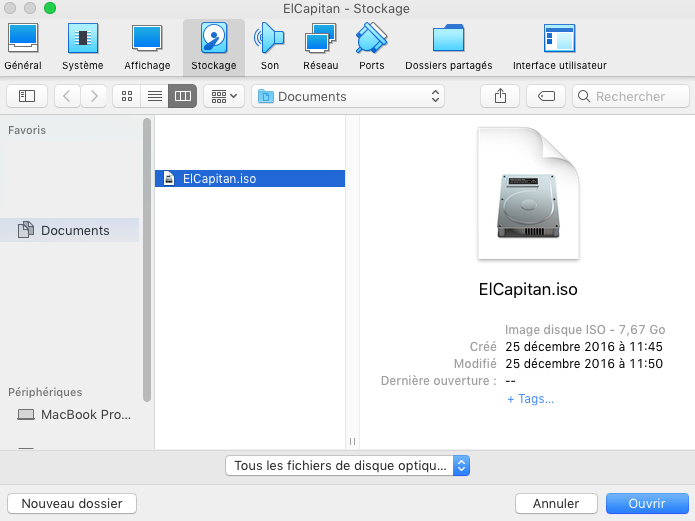Open the Son audio settings tab

click(269, 47)
